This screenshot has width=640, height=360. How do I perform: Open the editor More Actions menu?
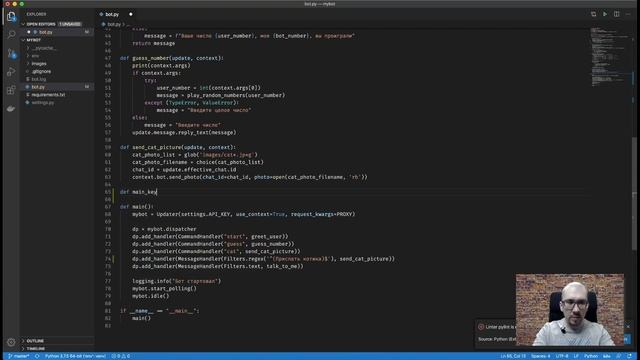click(x=628, y=14)
